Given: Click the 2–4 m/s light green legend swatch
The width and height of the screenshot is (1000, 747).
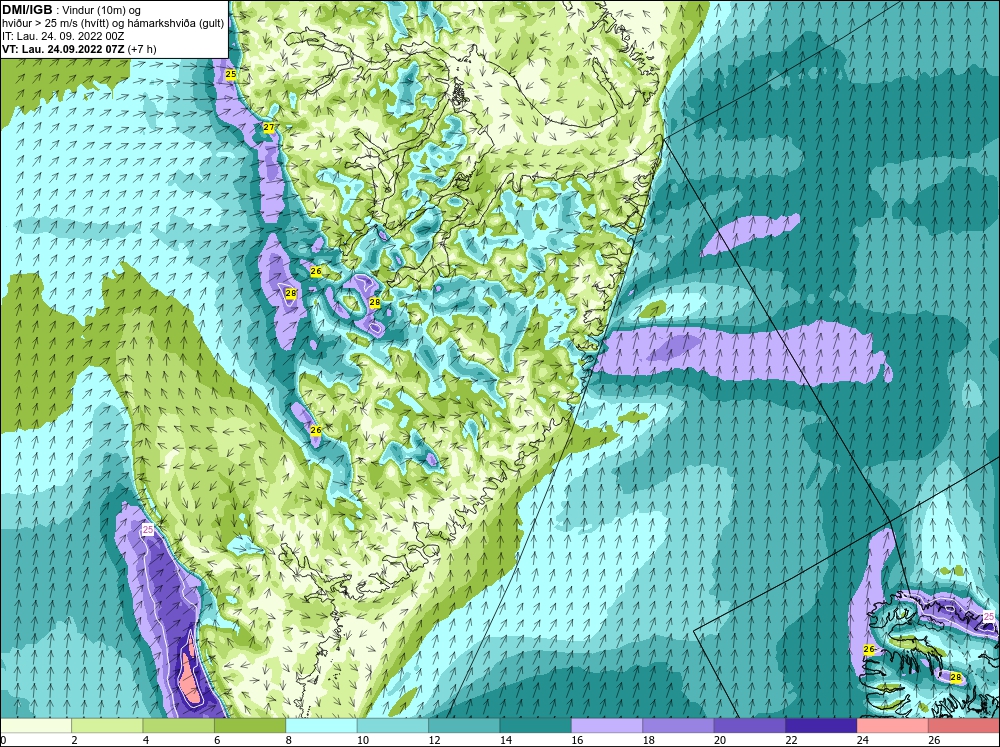Looking at the screenshot, I should (107, 726).
